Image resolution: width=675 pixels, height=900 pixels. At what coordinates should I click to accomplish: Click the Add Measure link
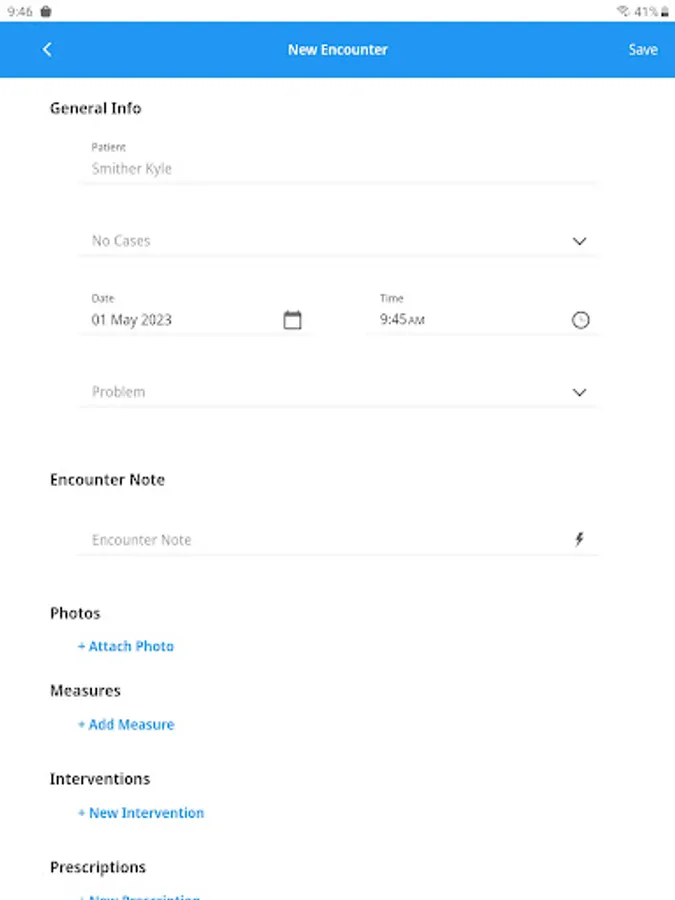pyautogui.click(x=126, y=725)
